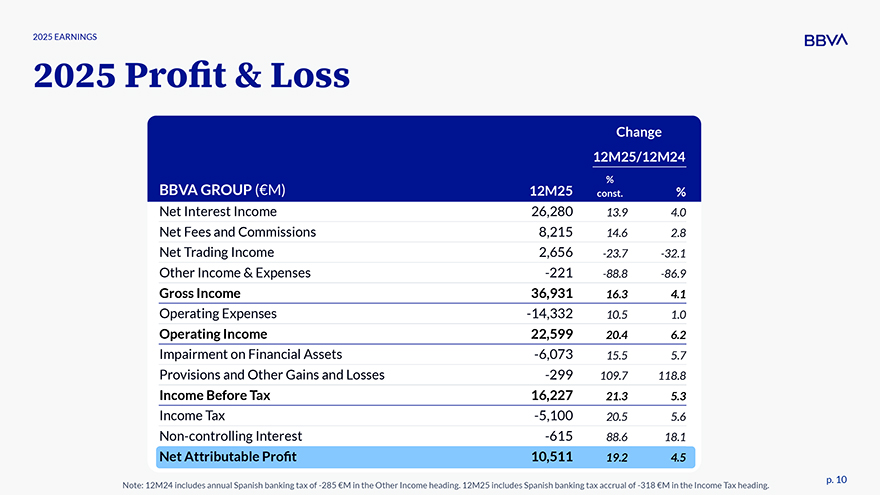This screenshot has height=495, width=880.
Task: Click the 109.7 constant change value
Action: [x=614, y=376]
